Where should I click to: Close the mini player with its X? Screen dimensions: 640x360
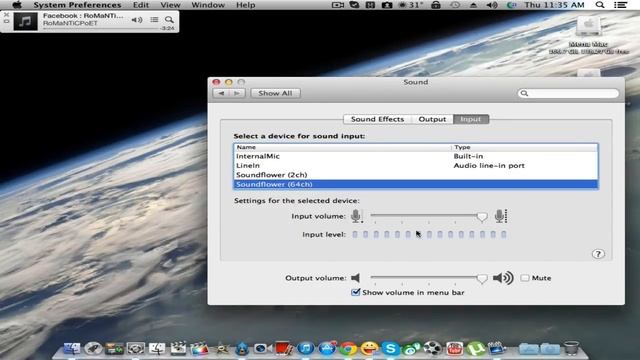point(6,14)
